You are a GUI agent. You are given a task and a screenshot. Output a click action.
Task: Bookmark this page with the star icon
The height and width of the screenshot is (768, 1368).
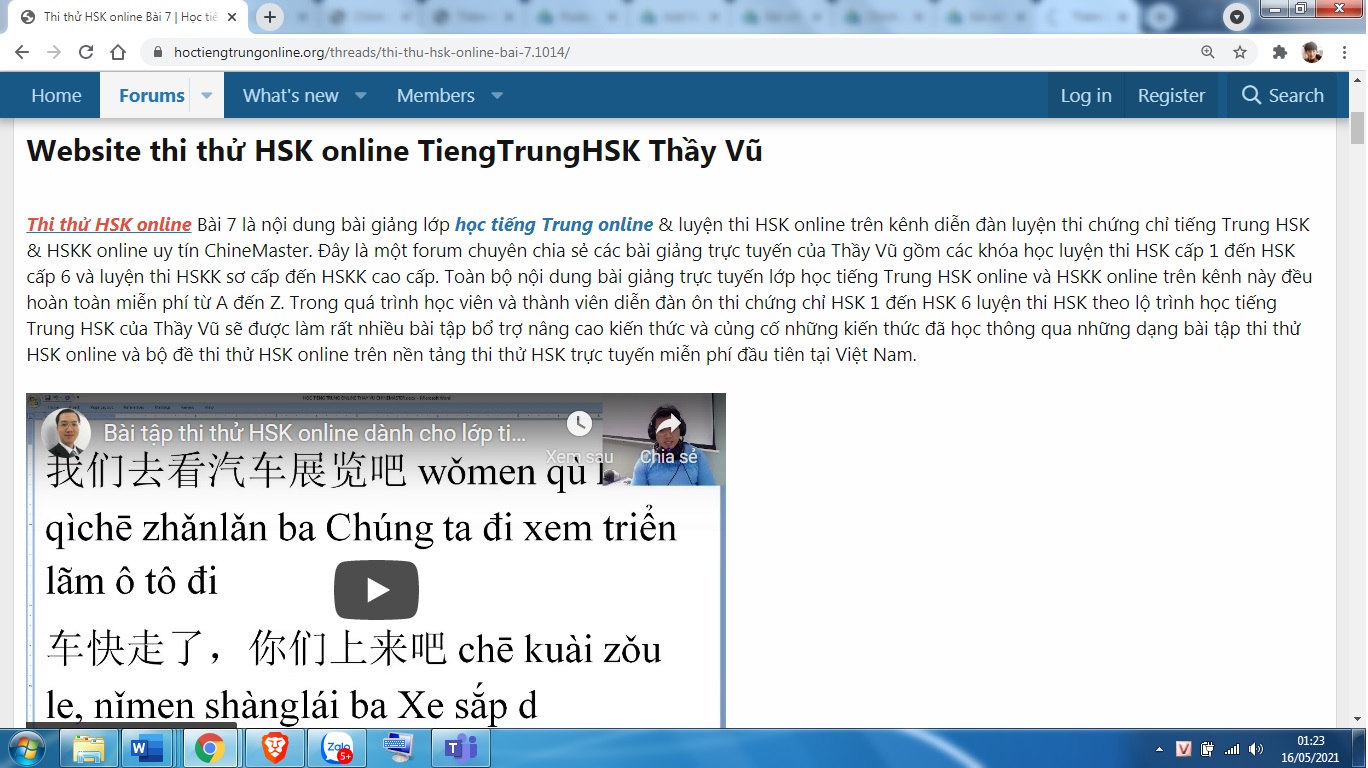(x=1240, y=52)
